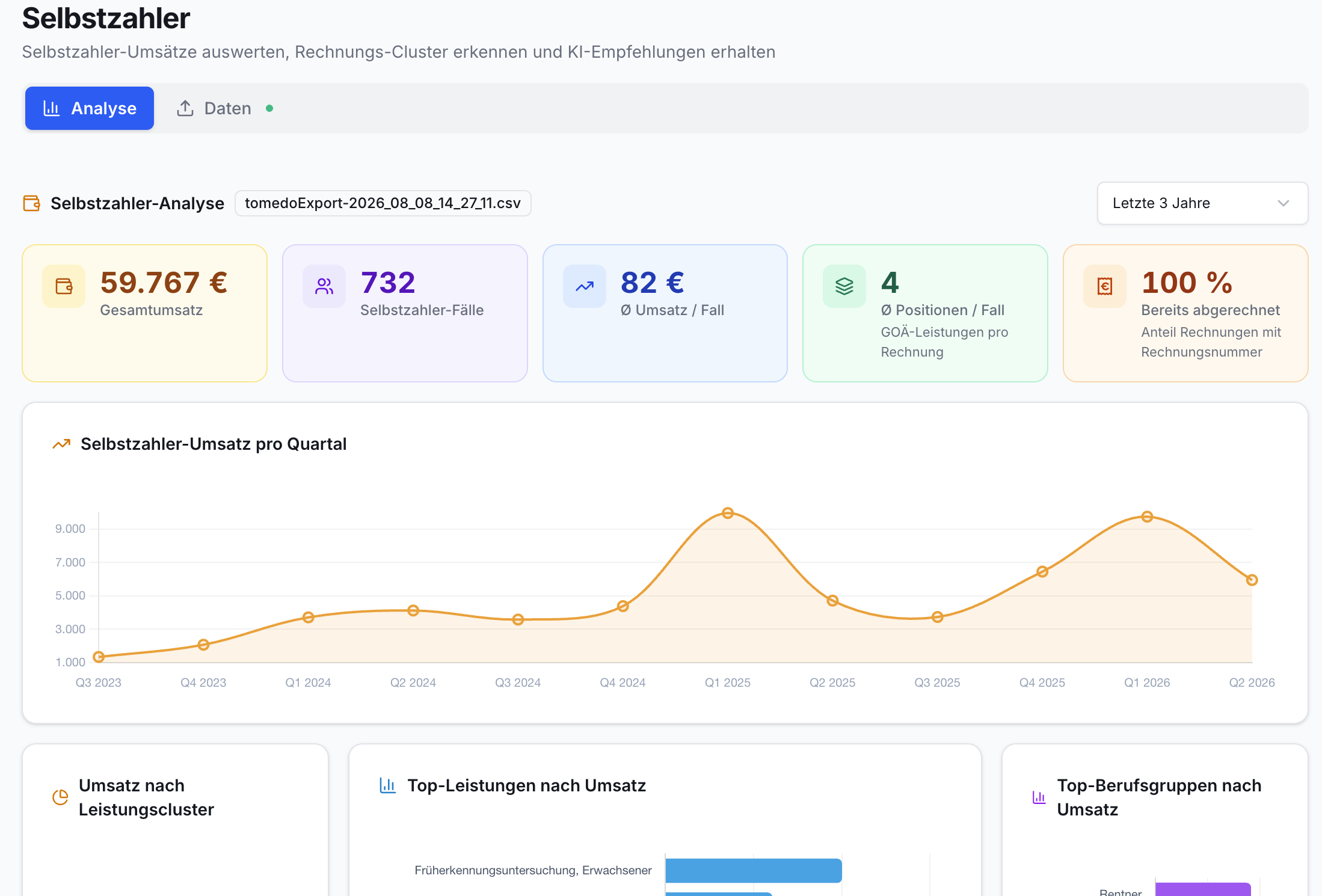The height and width of the screenshot is (896, 1322).
Task: Click the Früherkennungsuntersuchung, Erwachsener blue bar
Action: [754, 870]
